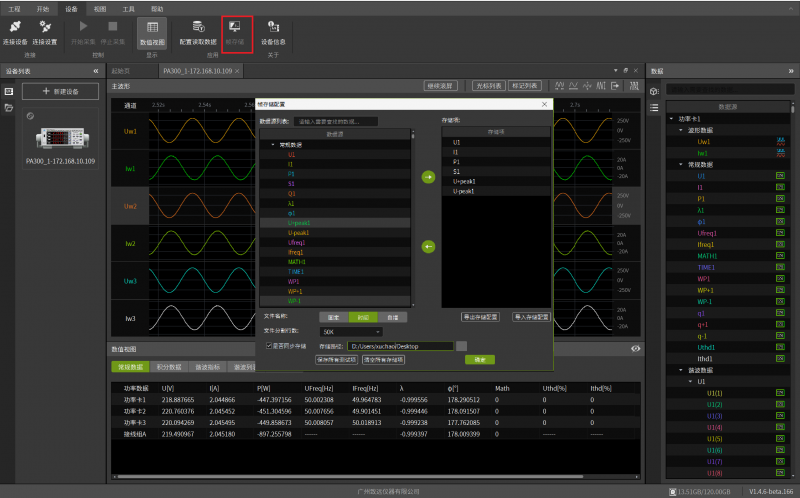
Task: Enable the 是否同步存储 checkbox
Action: (268, 346)
